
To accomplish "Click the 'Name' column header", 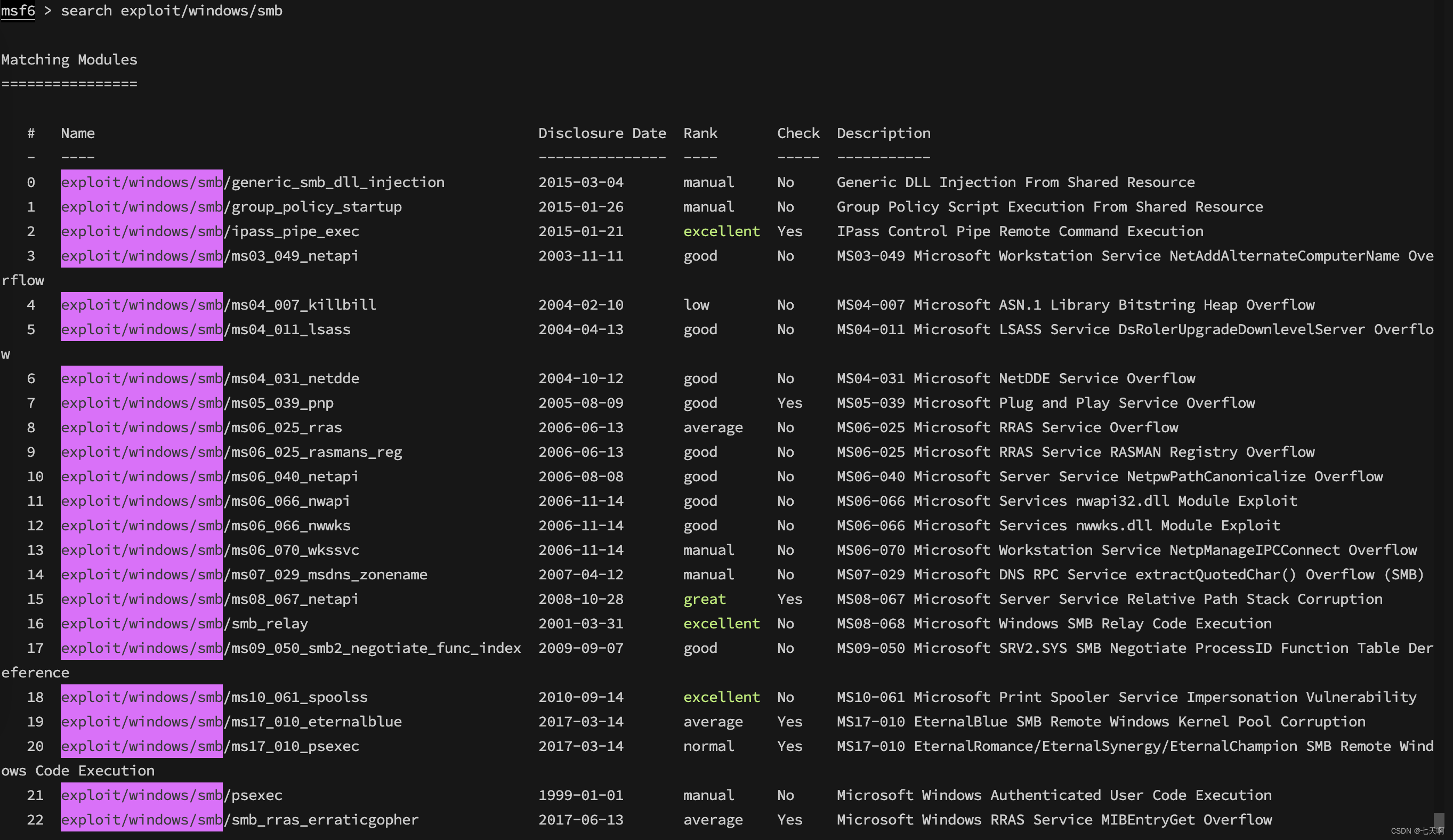I will click(78, 133).
